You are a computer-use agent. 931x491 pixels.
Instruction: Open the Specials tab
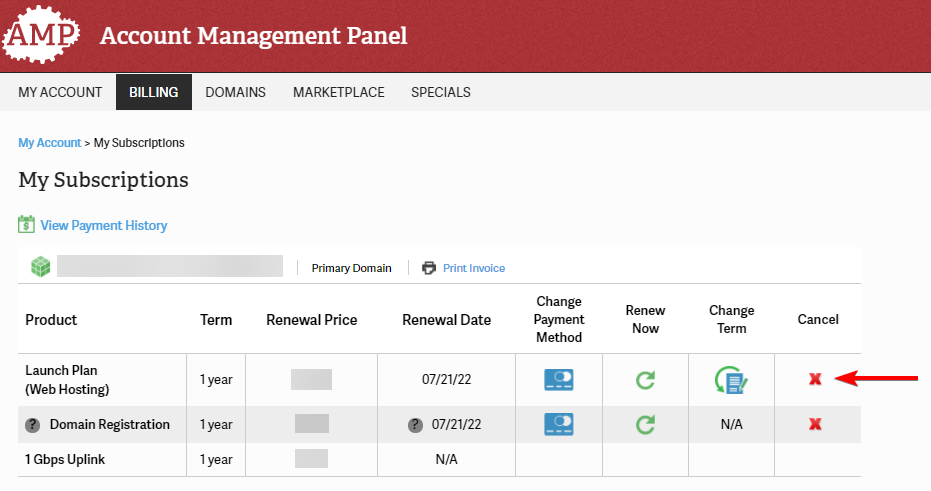(440, 92)
